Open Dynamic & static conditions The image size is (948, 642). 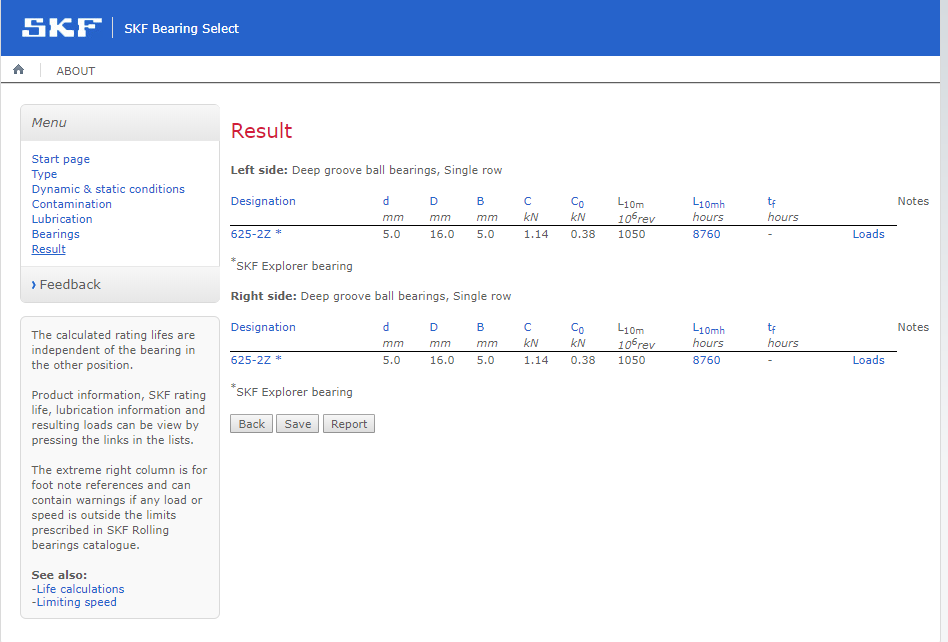108,189
